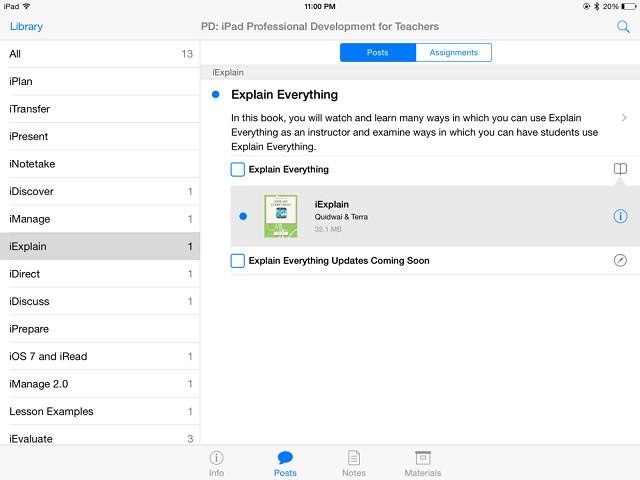The image size is (640, 480).
Task: Tap the blue unread dot beside Explain Everything post
Action: tap(216, 95)
